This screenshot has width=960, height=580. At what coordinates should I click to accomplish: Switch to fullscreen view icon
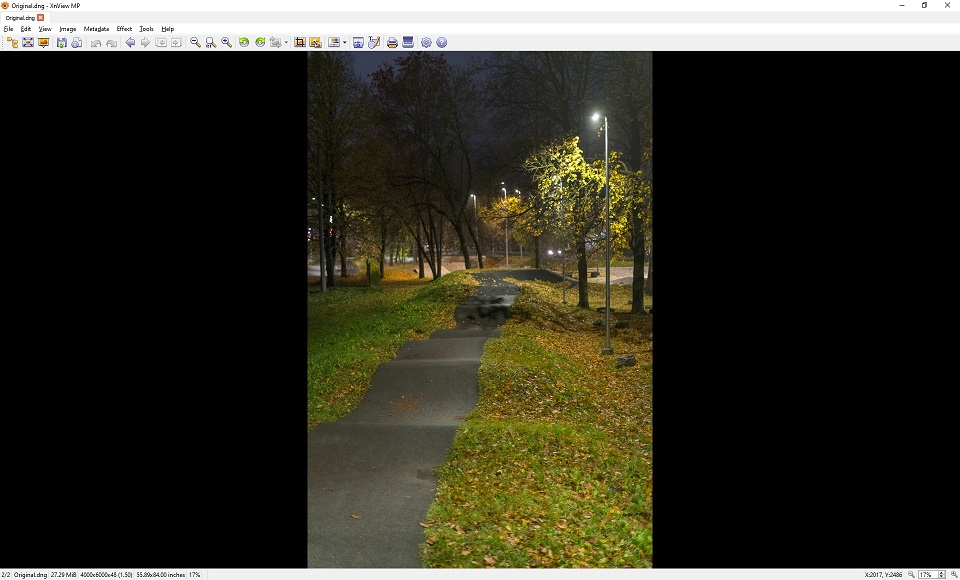[28, 42]
